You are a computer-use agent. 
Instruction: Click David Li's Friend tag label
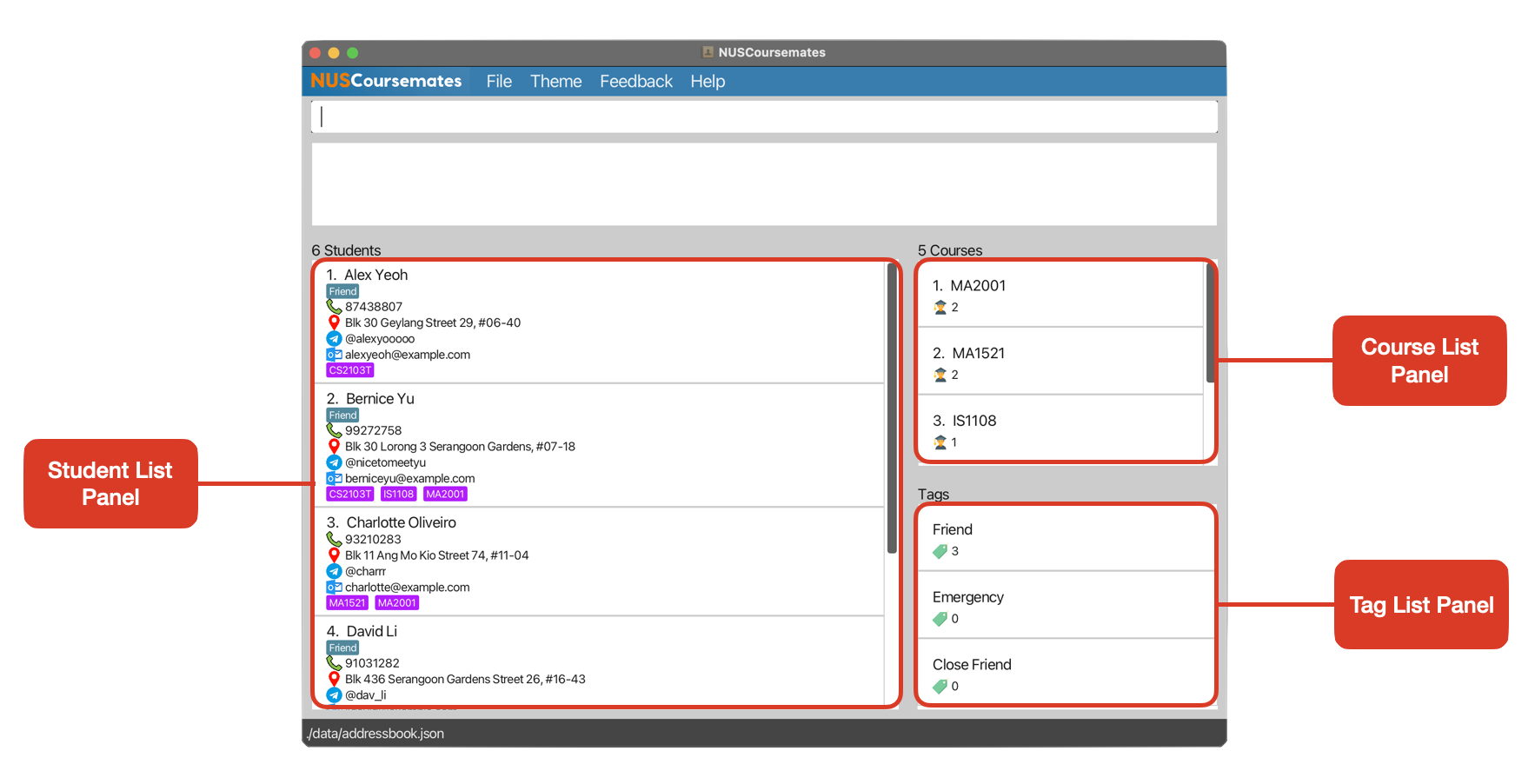(342, 648)
